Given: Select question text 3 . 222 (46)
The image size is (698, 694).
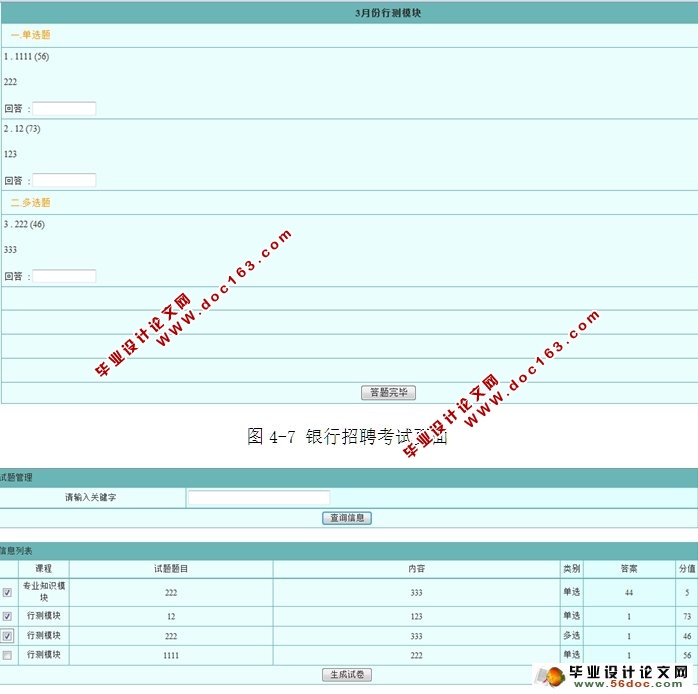Looking at the screenshot, I should pos(24,224).
